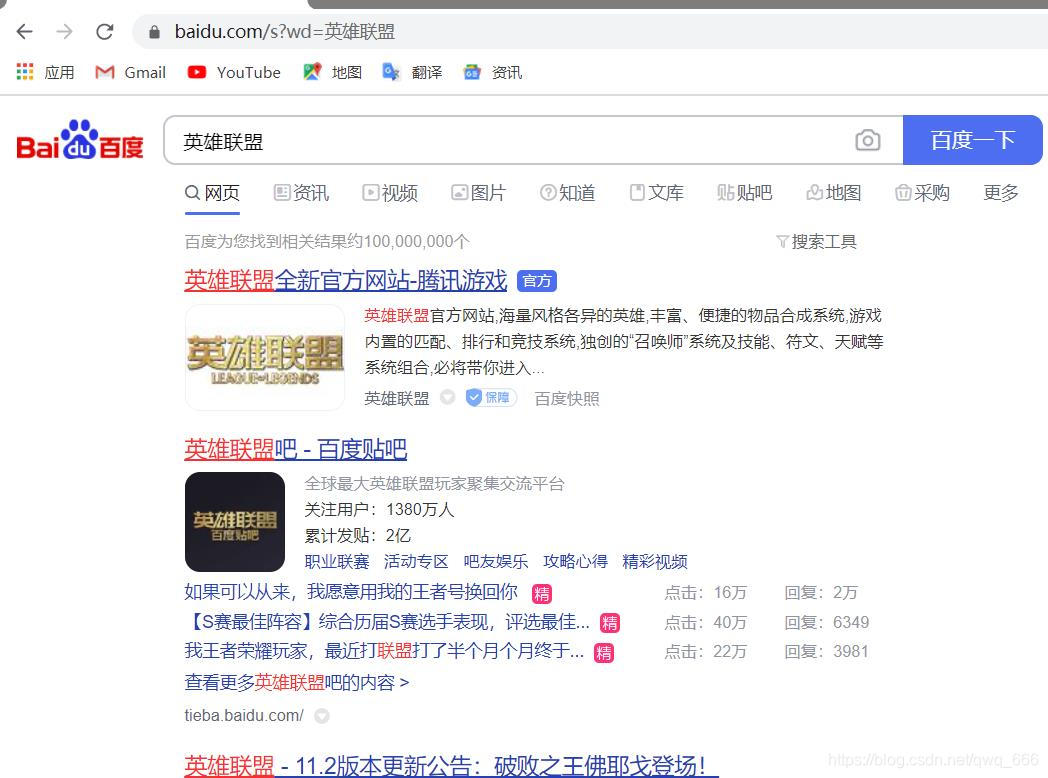
Task: Click the 关注用户：1380万人 text
Action: click(x=379, y=509)
